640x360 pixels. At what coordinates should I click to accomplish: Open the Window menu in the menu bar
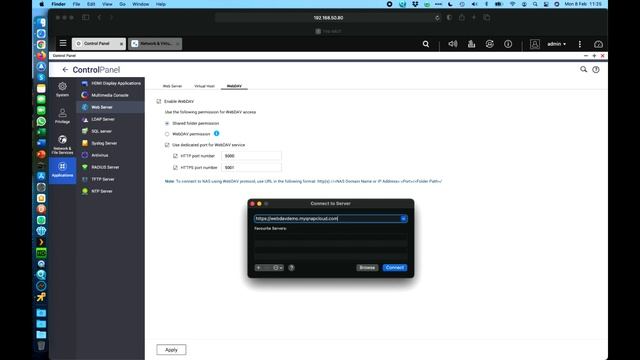(x=140, y=4)
